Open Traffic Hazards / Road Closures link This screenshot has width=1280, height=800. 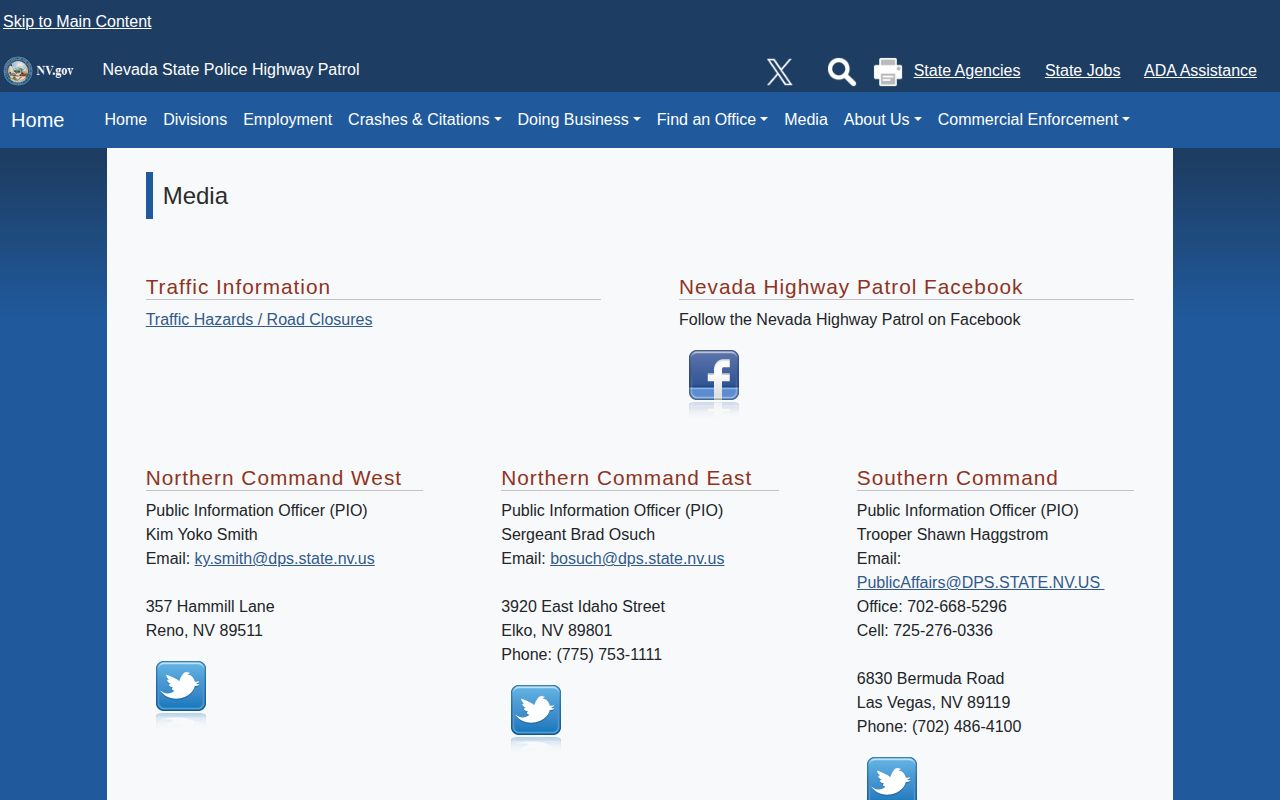[259, 319]
